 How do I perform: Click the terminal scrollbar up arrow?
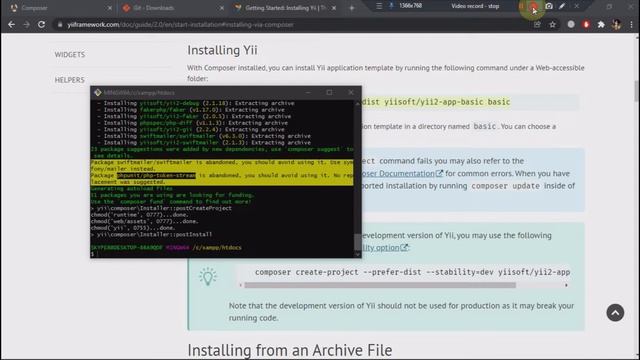[x=358, y=104]
